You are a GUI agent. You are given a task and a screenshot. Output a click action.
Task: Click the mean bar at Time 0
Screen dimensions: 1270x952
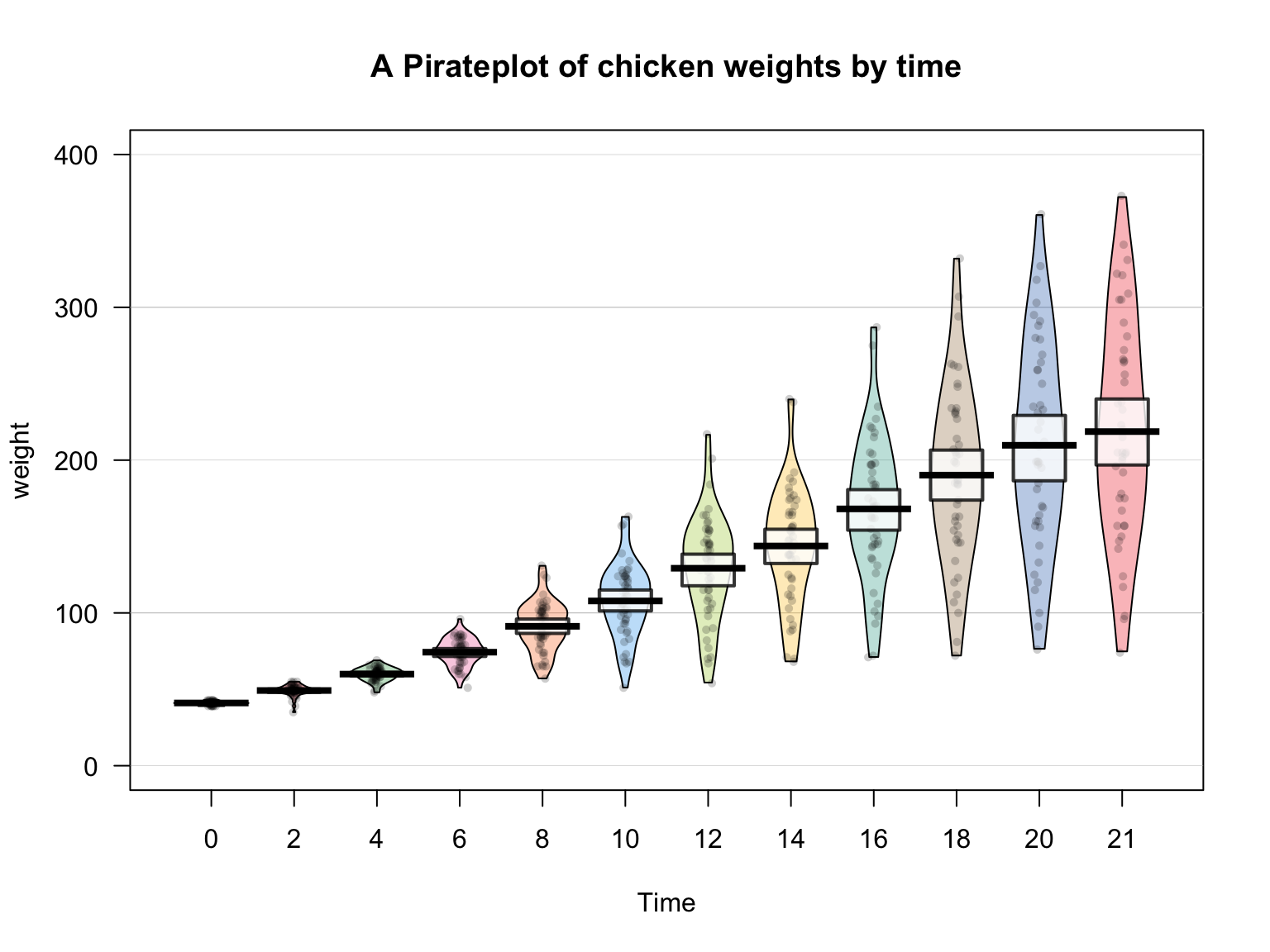pyautogui.click(x=212, y=702)
